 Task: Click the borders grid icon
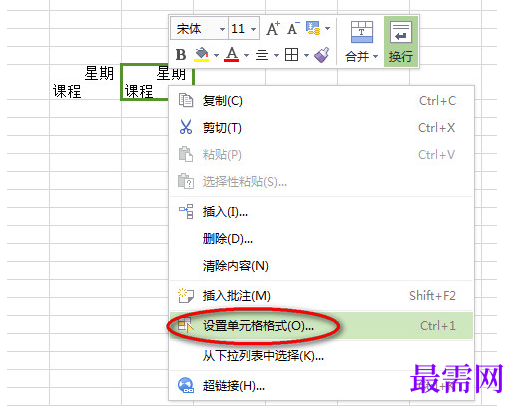pos(291,54)
